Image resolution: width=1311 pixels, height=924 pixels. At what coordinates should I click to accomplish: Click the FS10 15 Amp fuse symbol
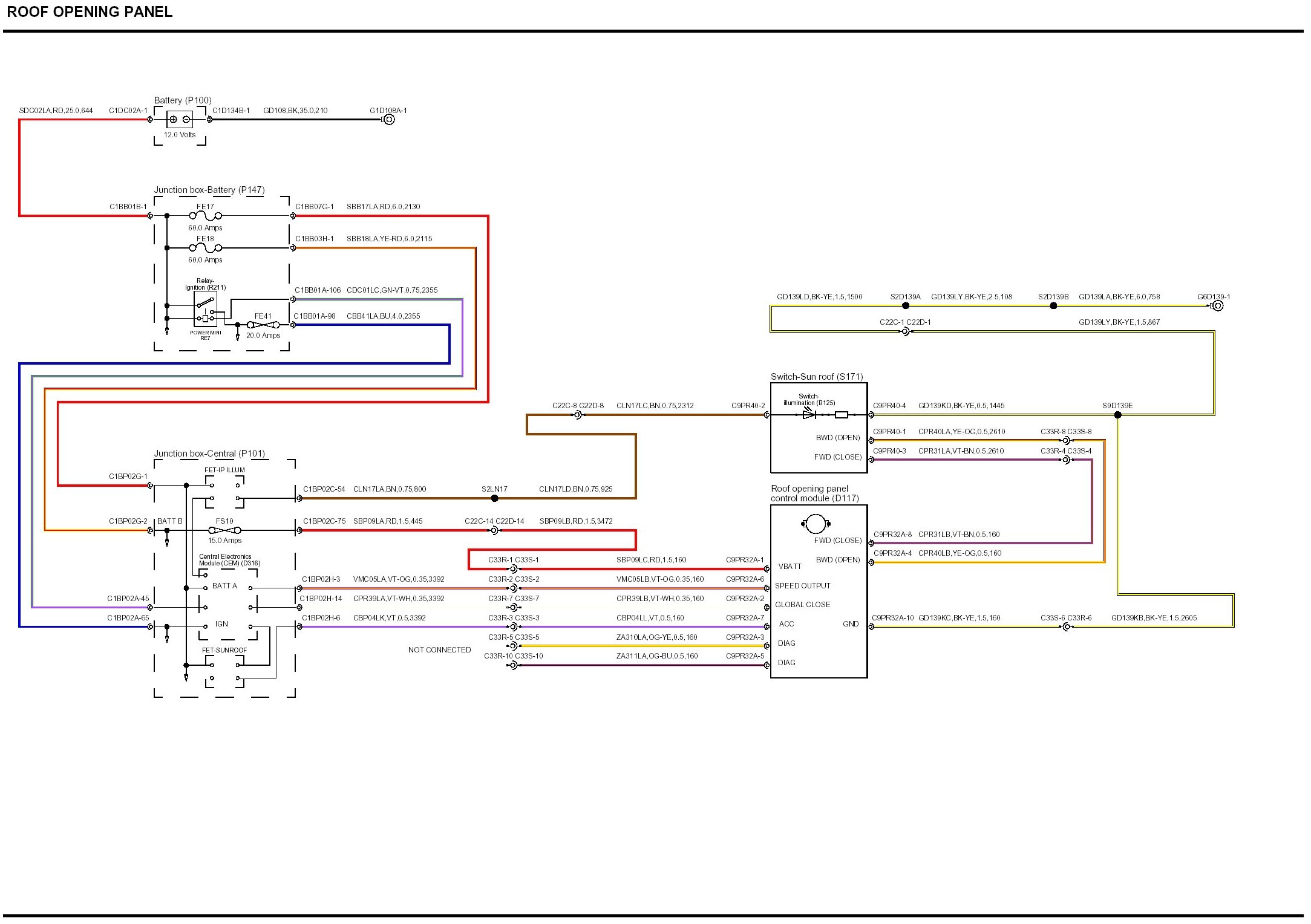click(224, 530)
